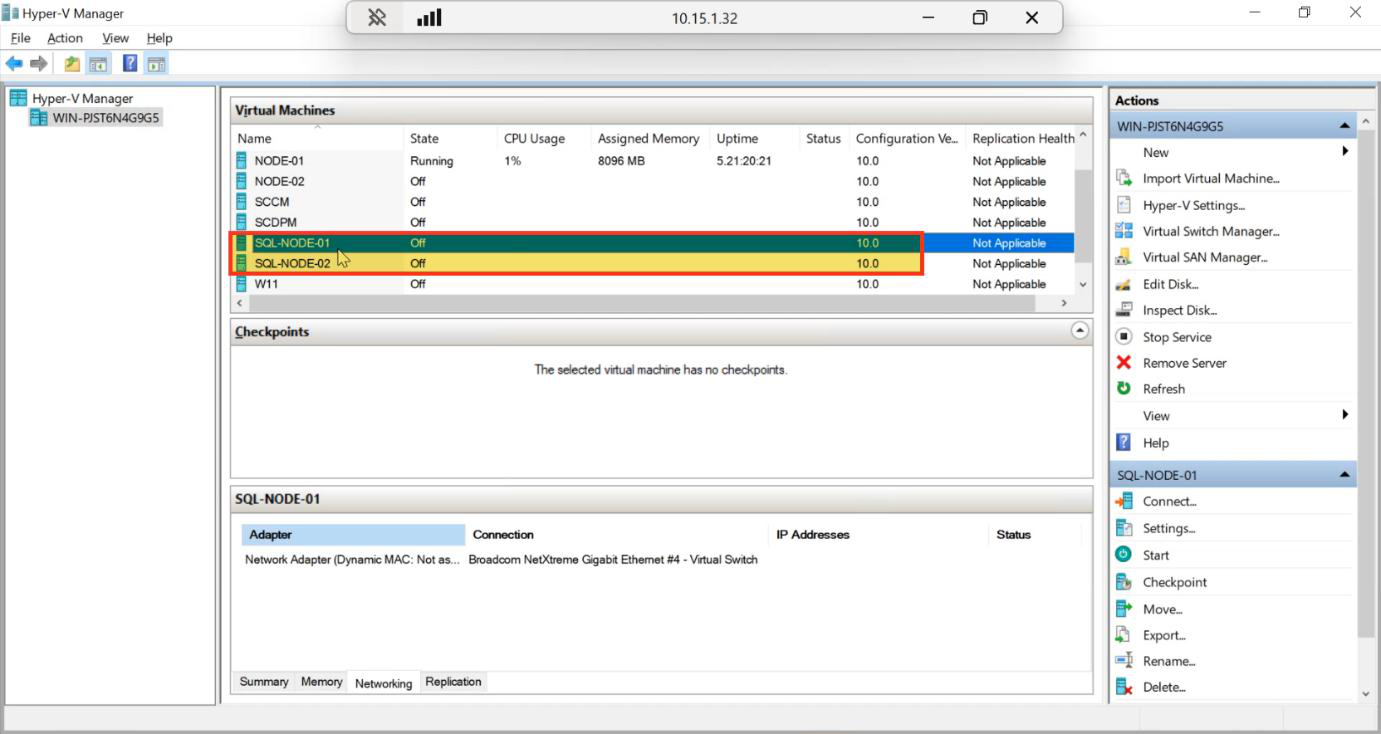The height and width of the screenshot is (734, 1381).
Task: Collapse the Checkpoints panel chevron
Action: (1079, 331)
